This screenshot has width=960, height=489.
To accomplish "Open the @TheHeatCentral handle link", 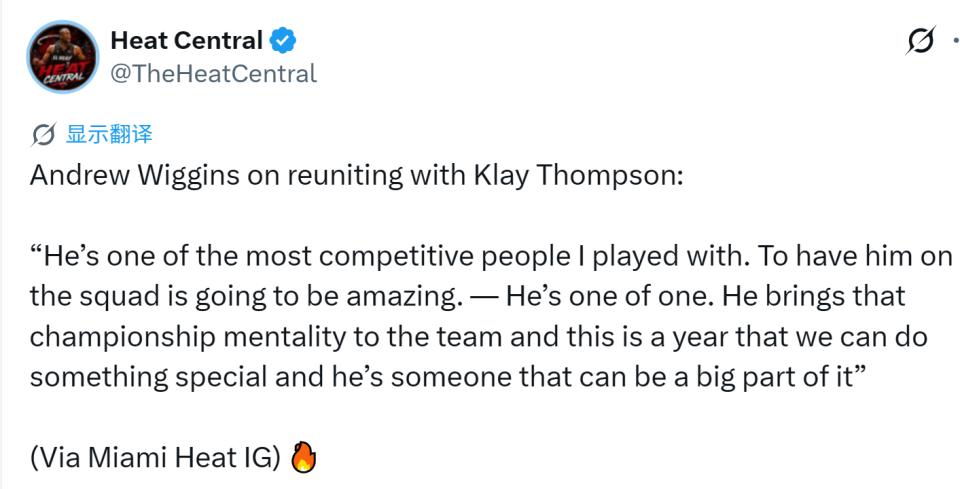I will click(x=214, y=73).
